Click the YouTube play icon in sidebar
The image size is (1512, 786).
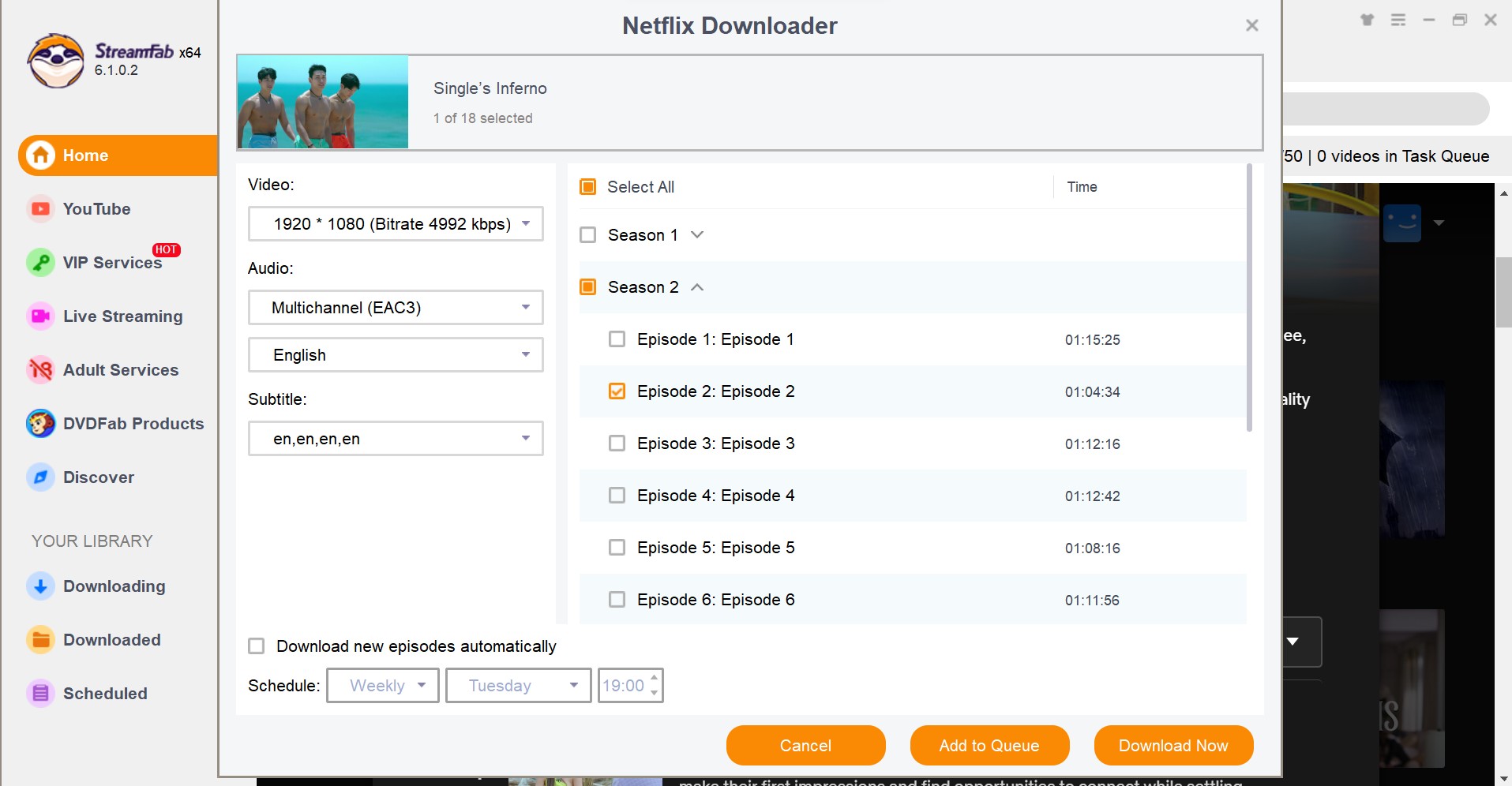(x=40, y=209)
